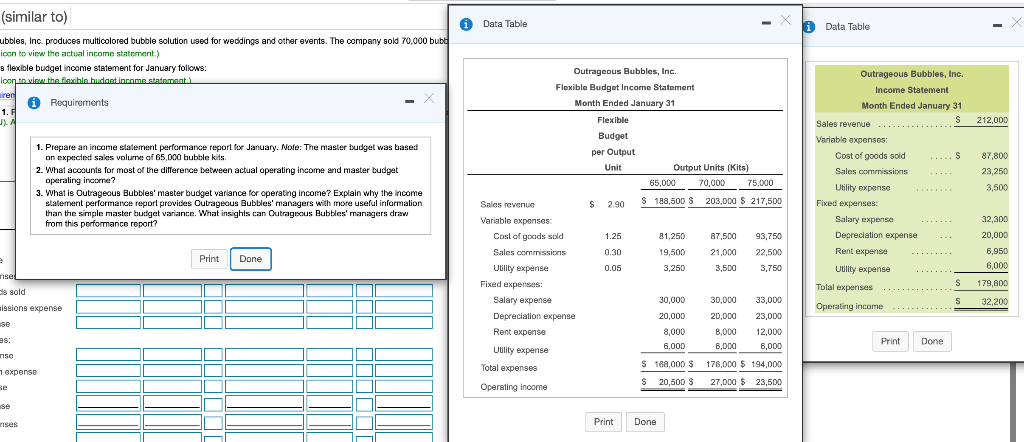1024x442 pixels.
Task: Print the Flexible Budget Income Statement table
Action: pos(603,422)
